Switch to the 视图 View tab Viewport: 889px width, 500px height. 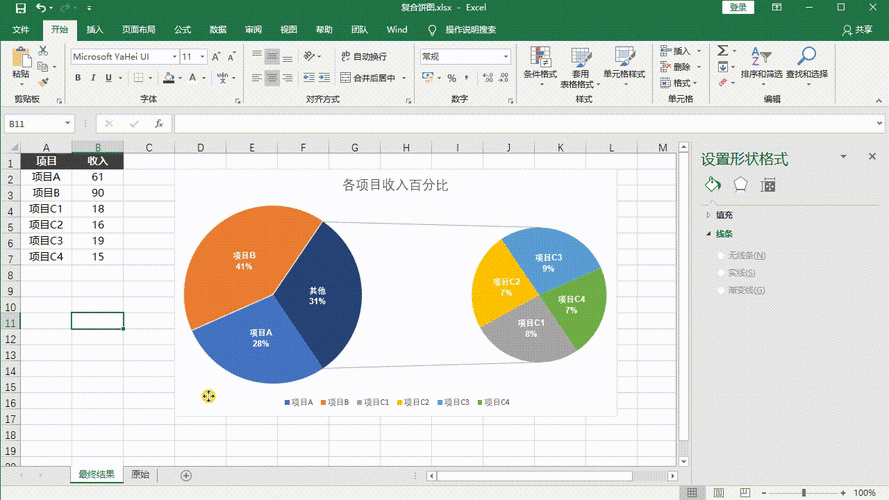click(x=289, y=29)
